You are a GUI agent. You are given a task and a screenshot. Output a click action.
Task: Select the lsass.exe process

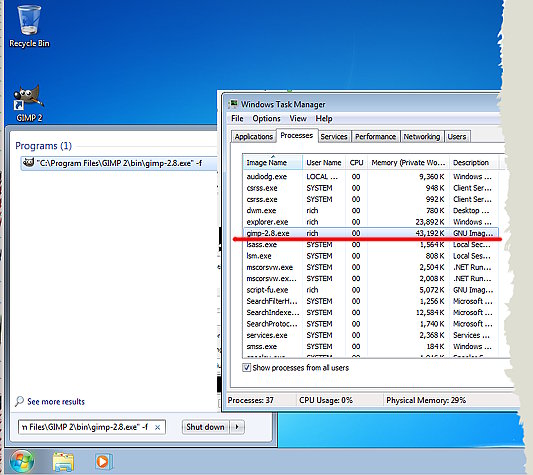[371, 244]
